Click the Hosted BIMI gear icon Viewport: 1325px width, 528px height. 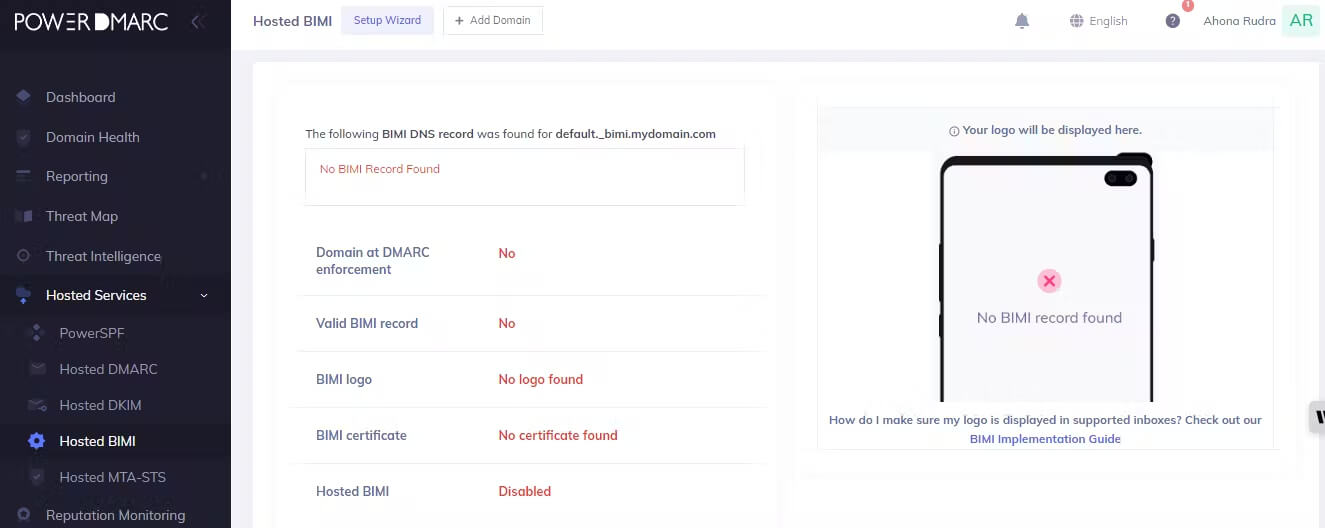pos(37,441)
